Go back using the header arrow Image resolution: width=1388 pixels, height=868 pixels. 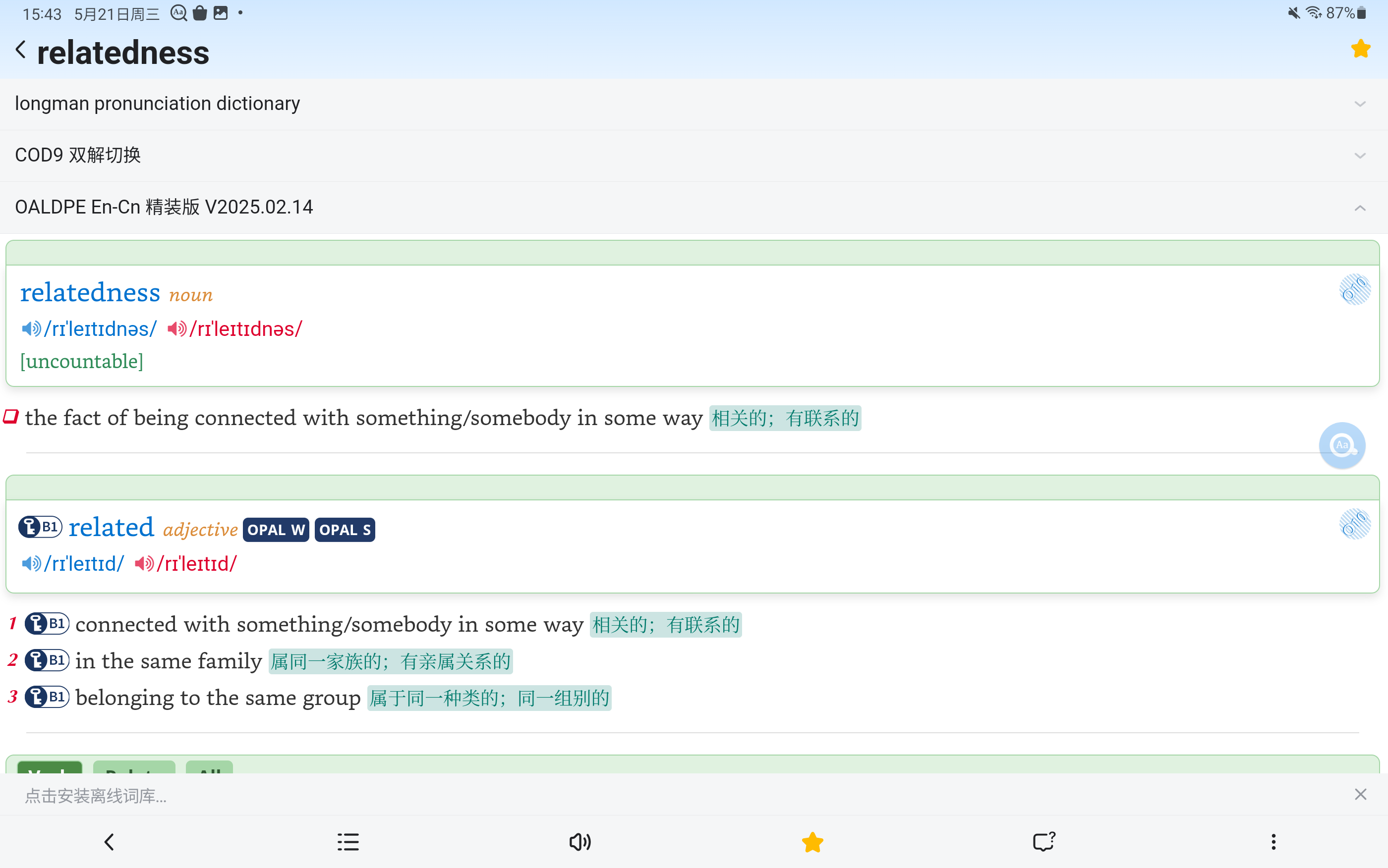click(21, 50)
